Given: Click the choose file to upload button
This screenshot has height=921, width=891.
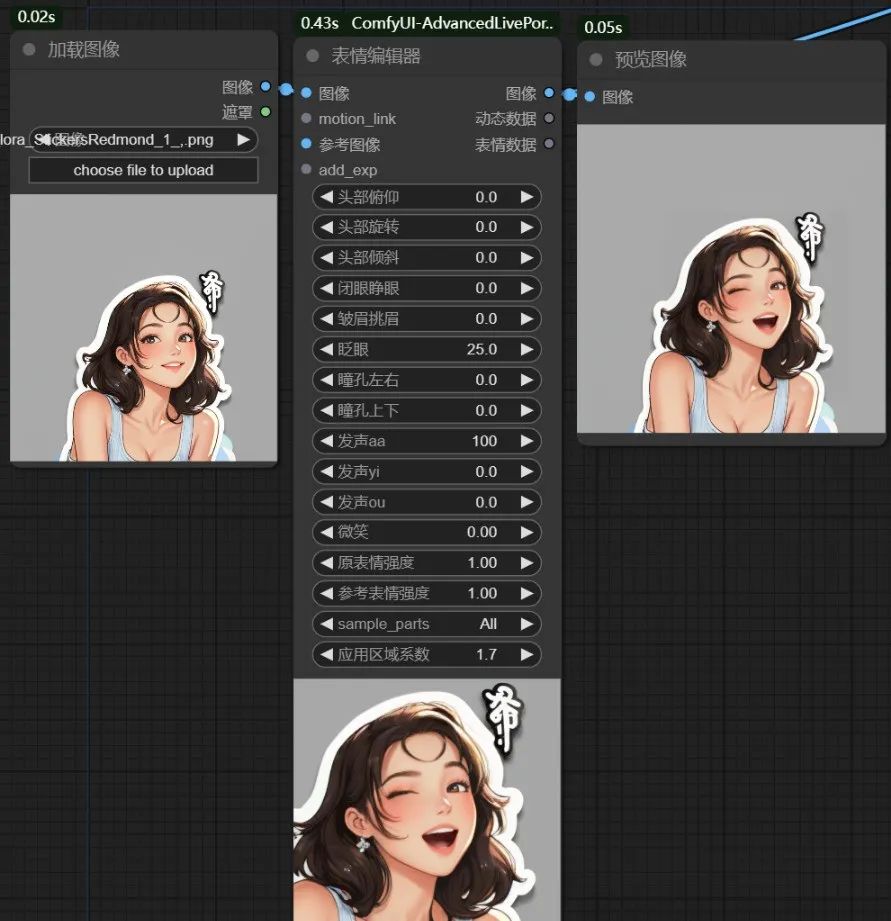Looking at the screenshot, I should click(143, 170).
